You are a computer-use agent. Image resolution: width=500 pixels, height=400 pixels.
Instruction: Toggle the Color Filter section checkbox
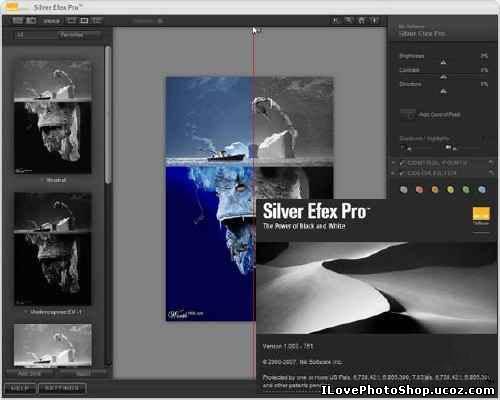pos(403,173)
